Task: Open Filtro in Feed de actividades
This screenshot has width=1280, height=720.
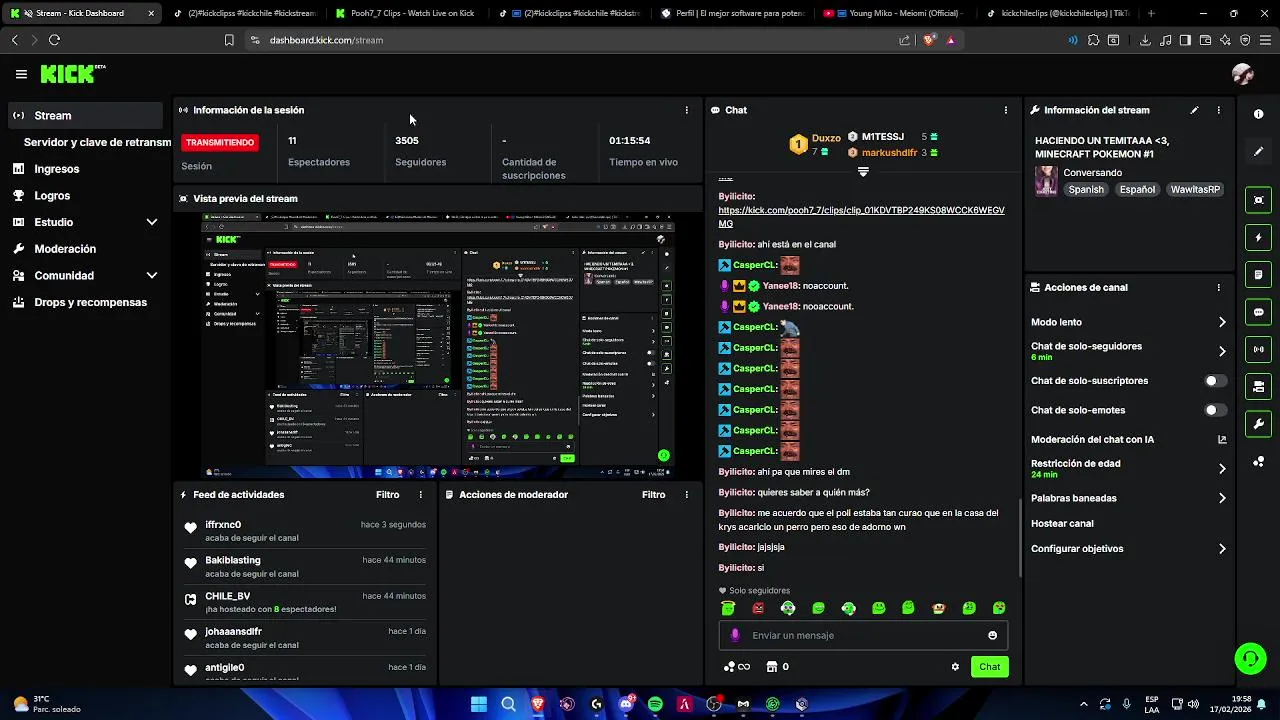Action: (x=387, y=495)
